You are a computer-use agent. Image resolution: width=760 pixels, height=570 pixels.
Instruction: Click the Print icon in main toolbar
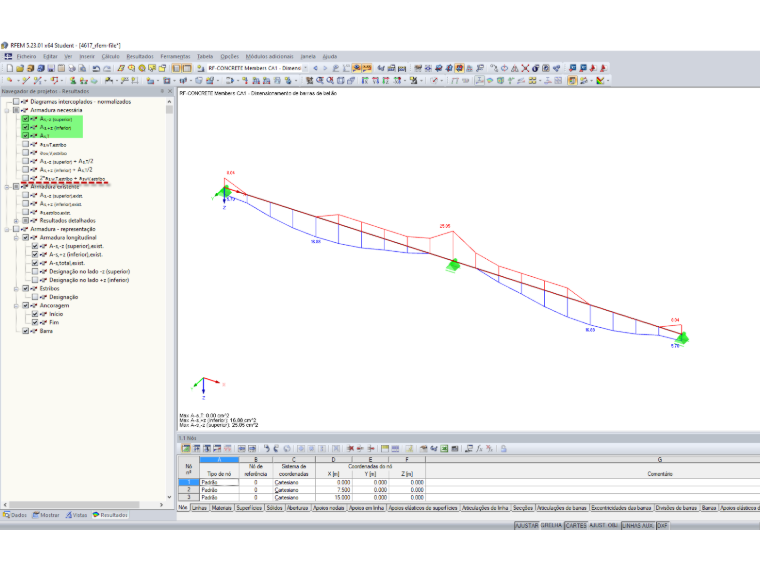click(x=72, y=68)
